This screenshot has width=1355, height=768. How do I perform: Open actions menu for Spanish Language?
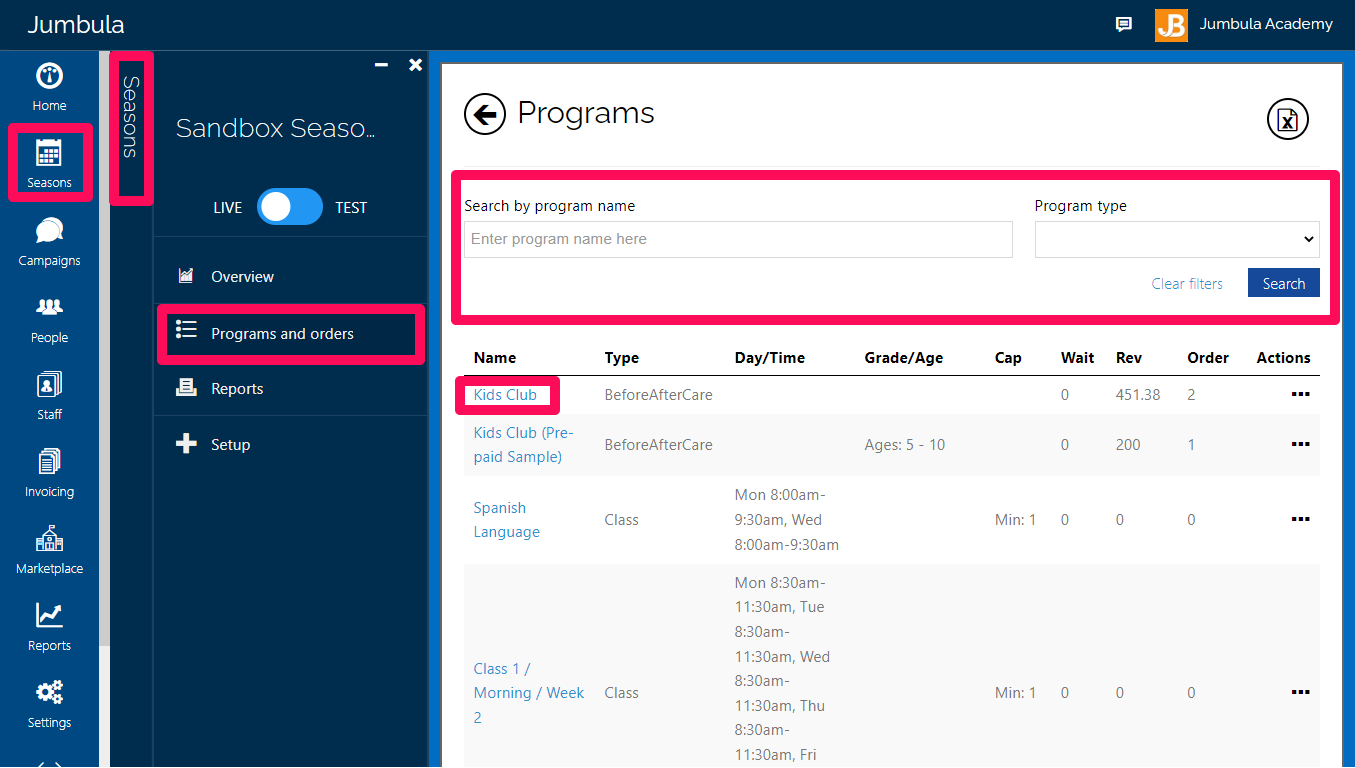[x=1300, y=519]
